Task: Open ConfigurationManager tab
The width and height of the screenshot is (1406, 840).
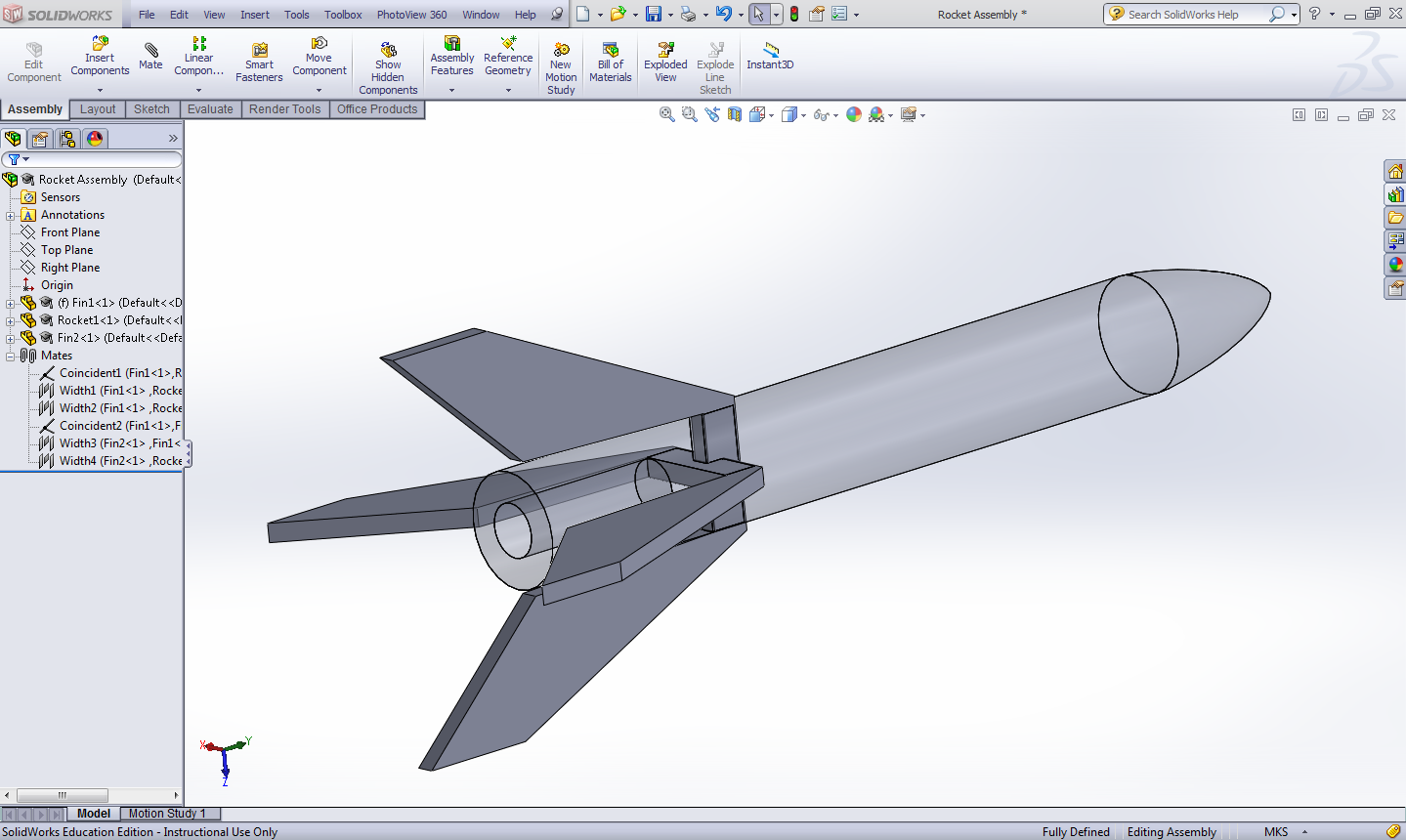Action: 67,139
